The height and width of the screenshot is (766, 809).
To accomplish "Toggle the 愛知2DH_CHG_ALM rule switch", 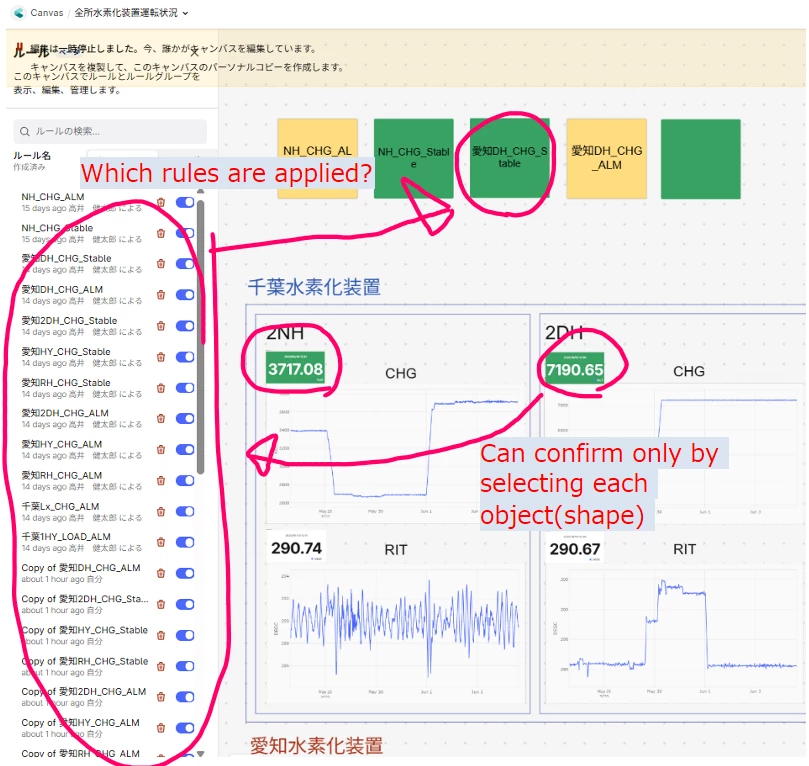I will 185,418.
